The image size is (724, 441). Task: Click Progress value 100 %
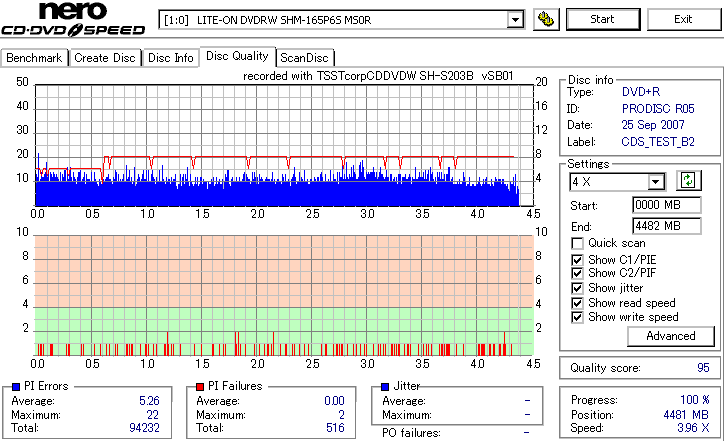tap(695, 400)
